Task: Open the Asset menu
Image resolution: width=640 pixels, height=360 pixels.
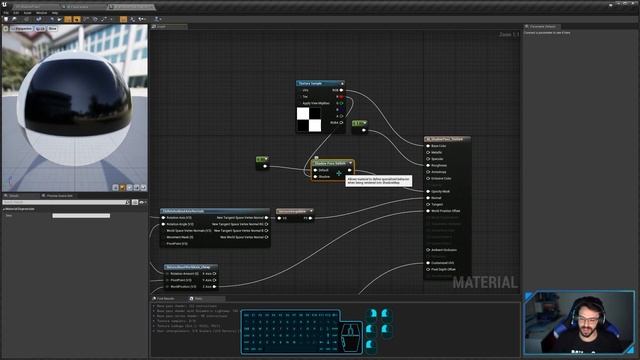Action: (x=27, y=13)
